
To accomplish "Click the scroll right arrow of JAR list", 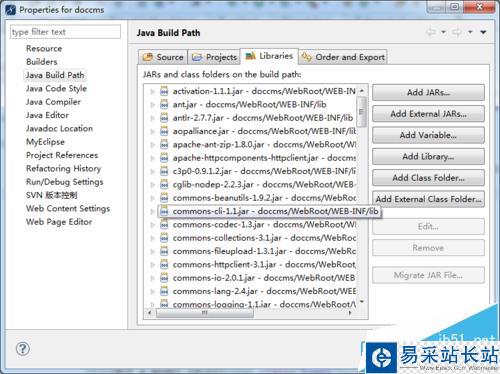I will pos(350,313).
